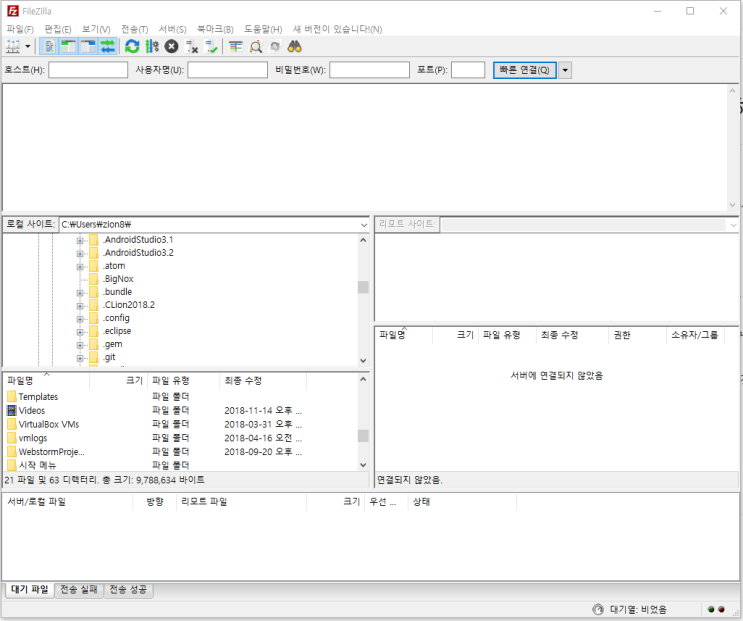
Task: Click the 빠른 연결(Q) button
Action: (525, 70)
